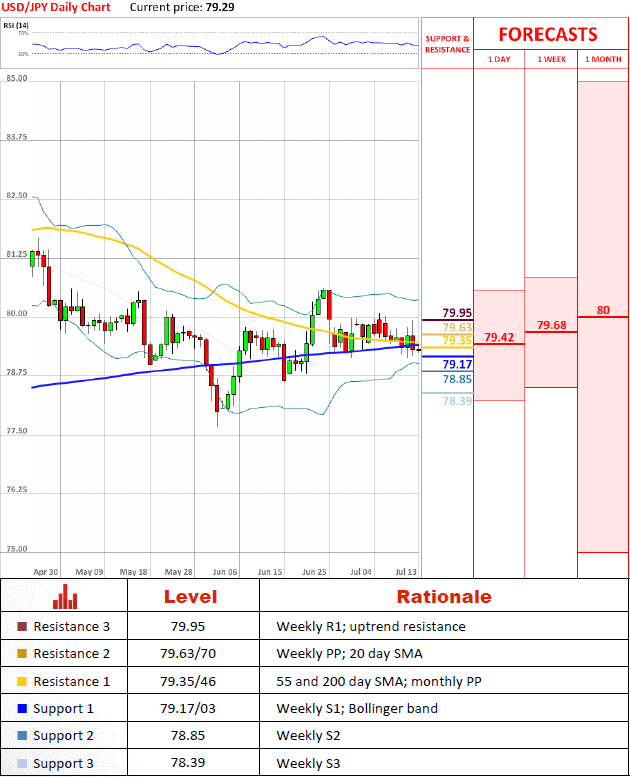The image size is (630, 777).
Task: Click the 79.63/70 level cell
Action: (188, 654)
